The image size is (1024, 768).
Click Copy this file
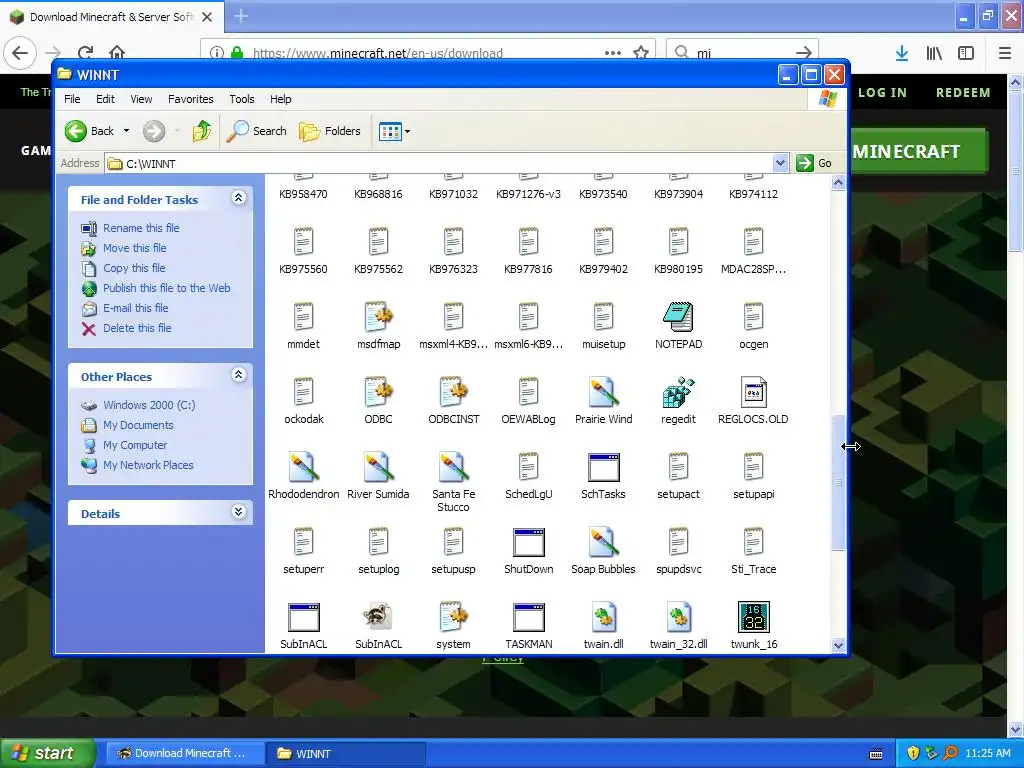[134, 268]
